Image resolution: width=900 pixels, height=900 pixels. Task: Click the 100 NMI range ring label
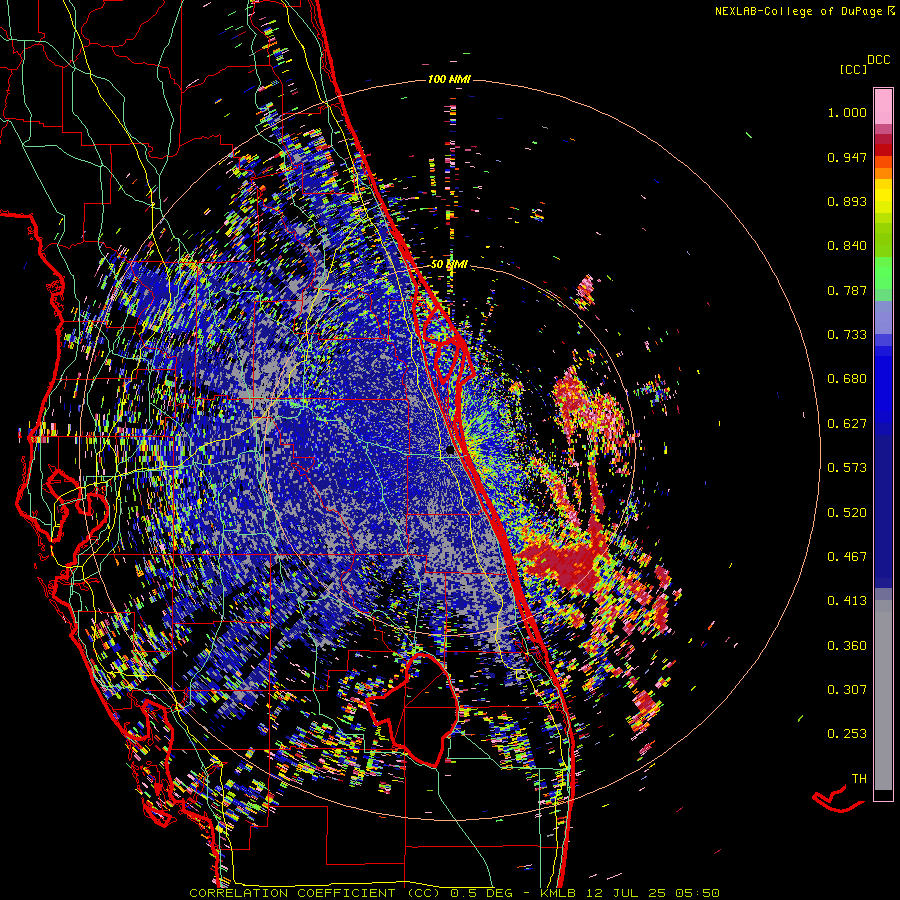449,79
